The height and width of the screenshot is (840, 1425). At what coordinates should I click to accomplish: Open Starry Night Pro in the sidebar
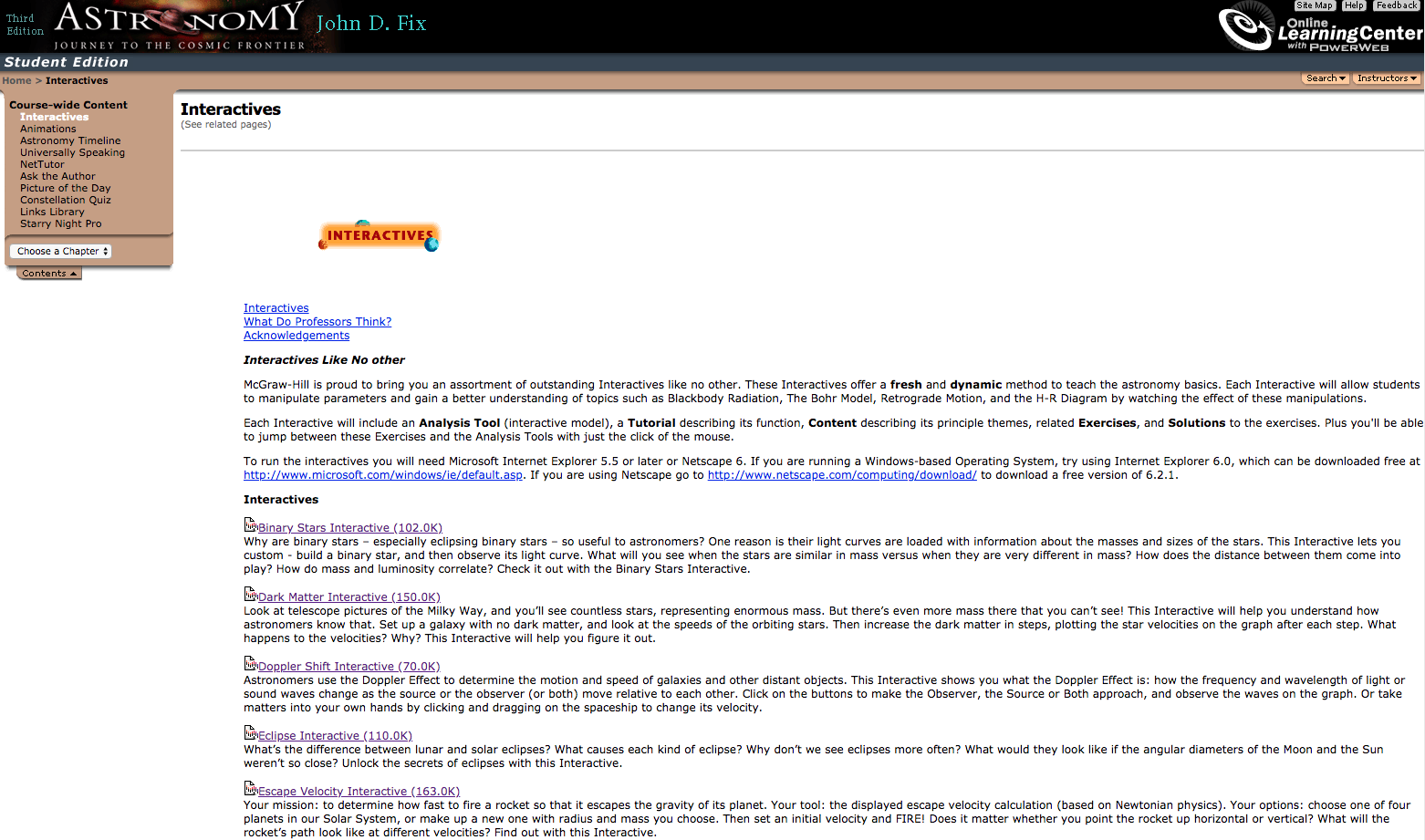tap(61, 223)
